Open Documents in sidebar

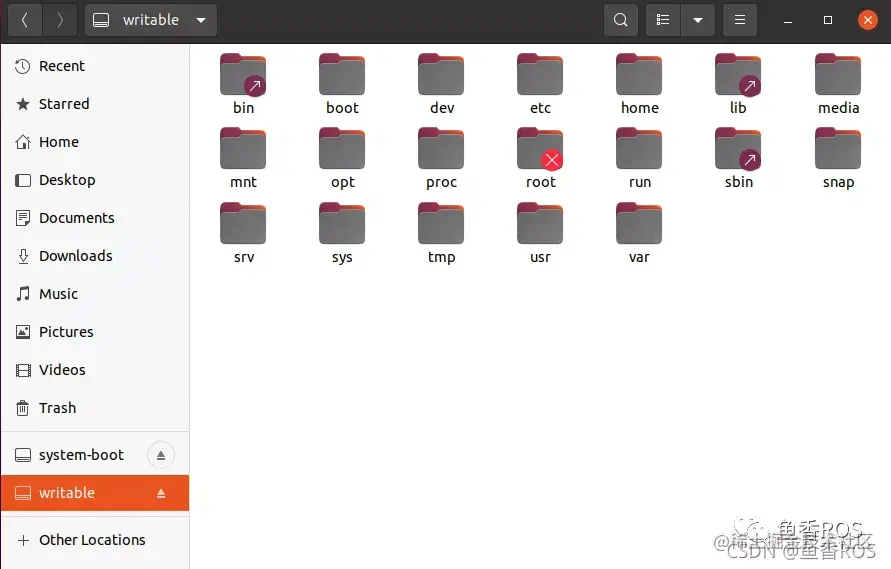point(95,218)
